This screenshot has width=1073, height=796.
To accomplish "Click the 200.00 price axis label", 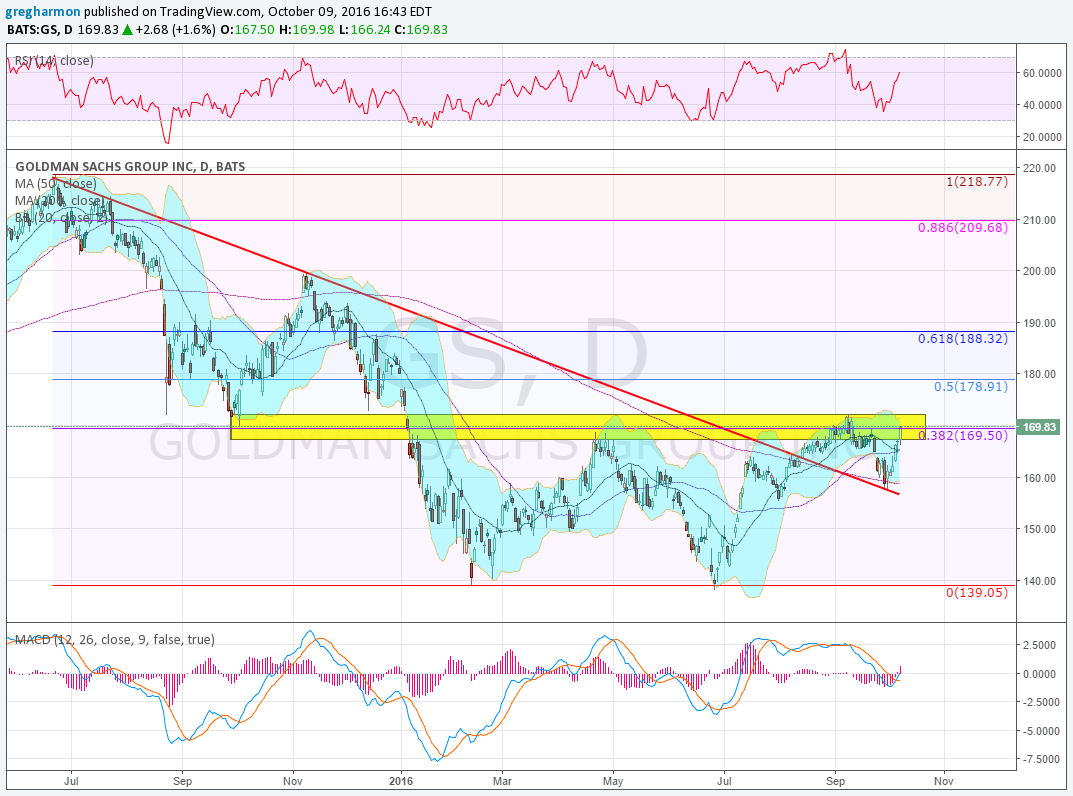I will tap(1039, 271).
